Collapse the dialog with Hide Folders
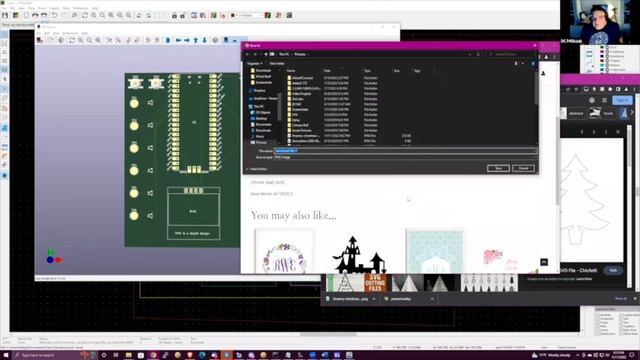Viewport: 640px width, 360px height. click(x=257, y=169)
